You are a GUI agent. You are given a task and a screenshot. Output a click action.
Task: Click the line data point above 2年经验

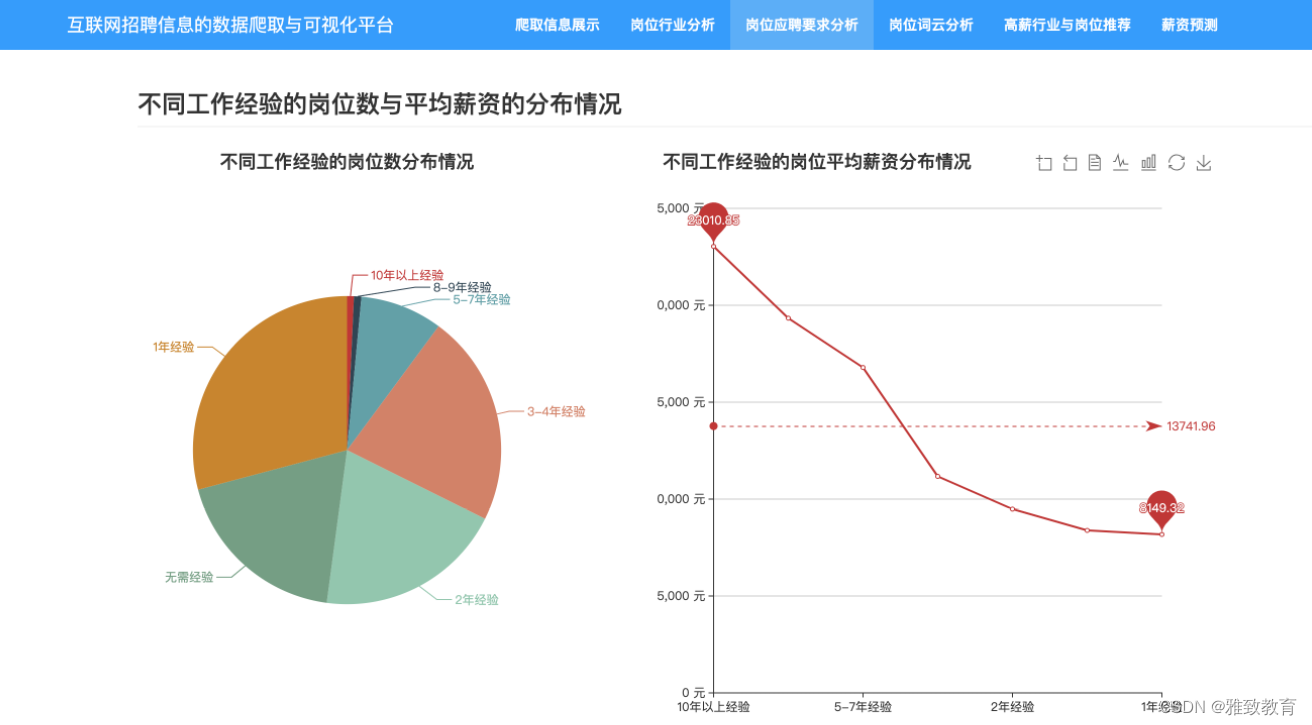click(x=1012, y=509)
